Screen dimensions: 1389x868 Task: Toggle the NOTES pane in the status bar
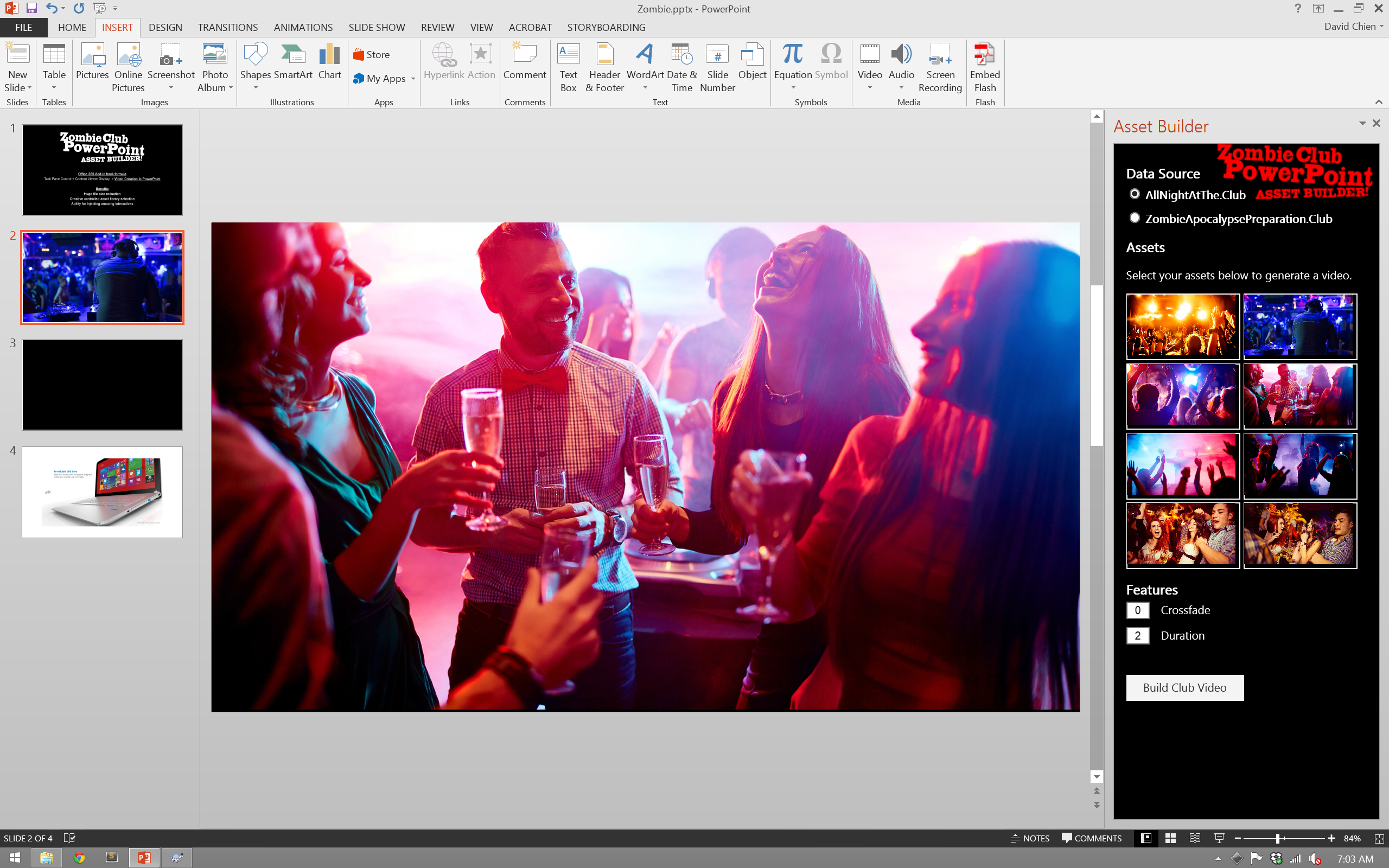[1030, 838]
